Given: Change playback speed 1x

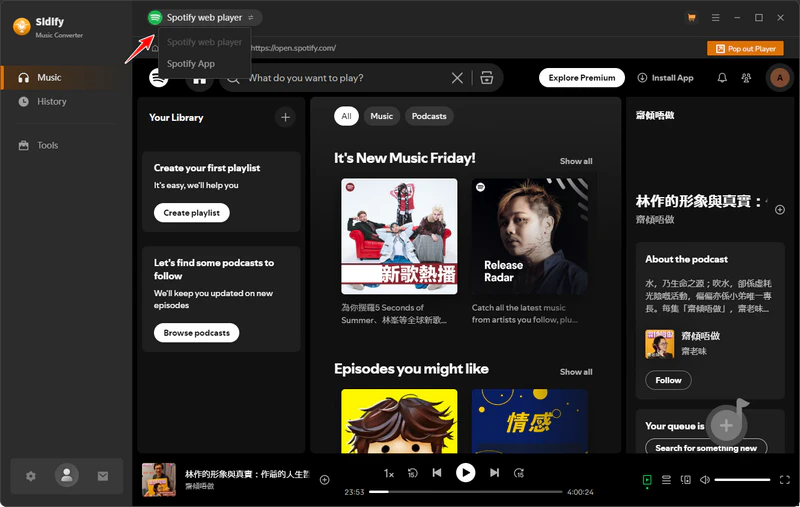Looking at the screenshot, I should [389, 474].
